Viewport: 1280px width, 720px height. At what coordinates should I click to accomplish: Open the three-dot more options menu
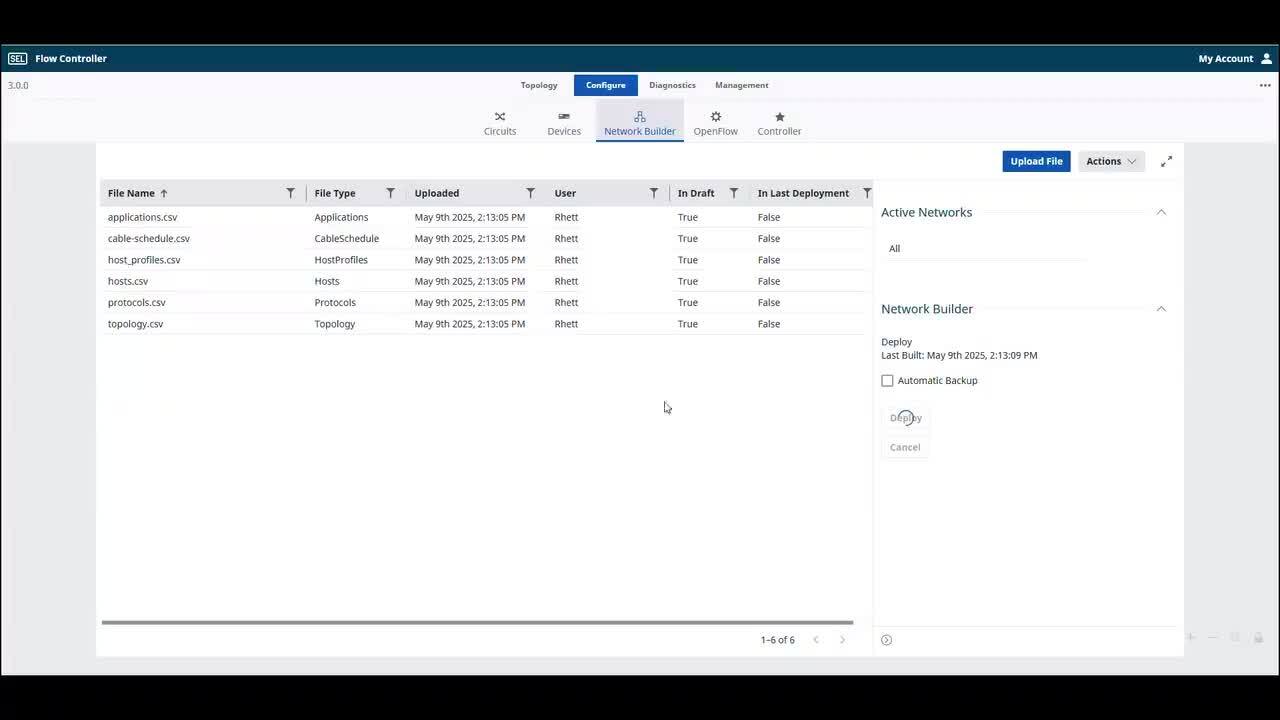1265,86
